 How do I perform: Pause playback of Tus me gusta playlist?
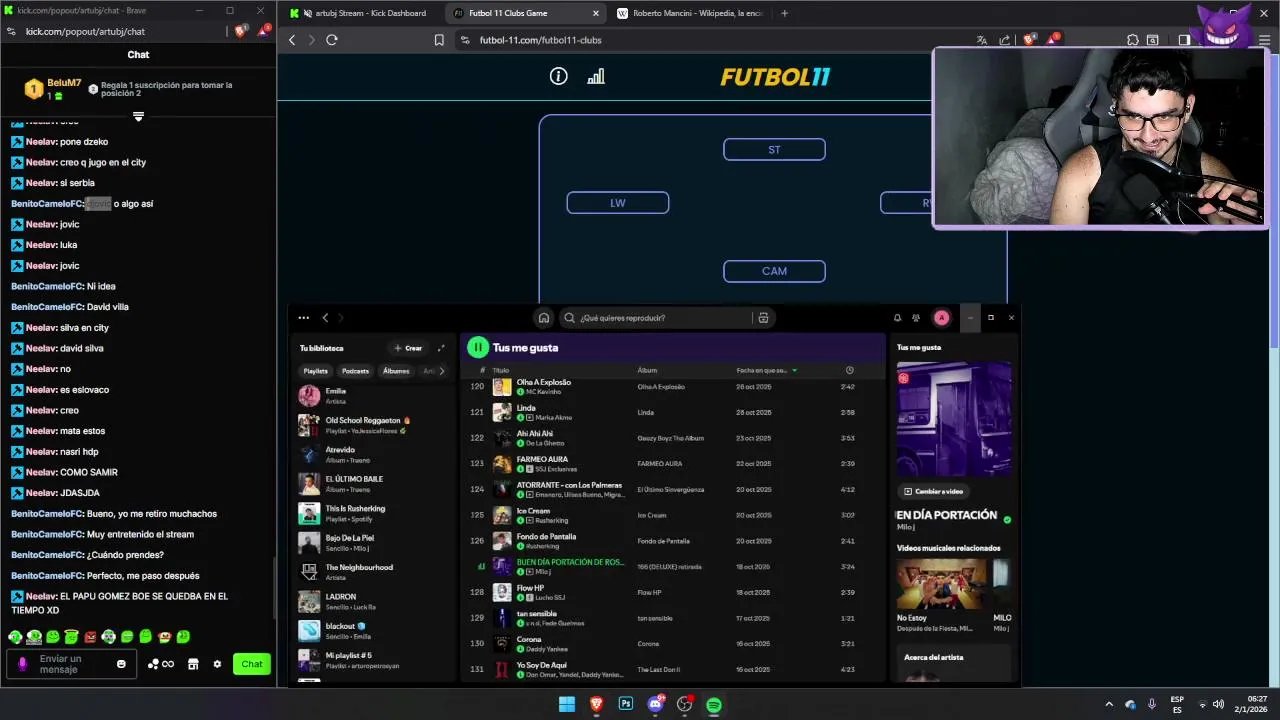477,347
